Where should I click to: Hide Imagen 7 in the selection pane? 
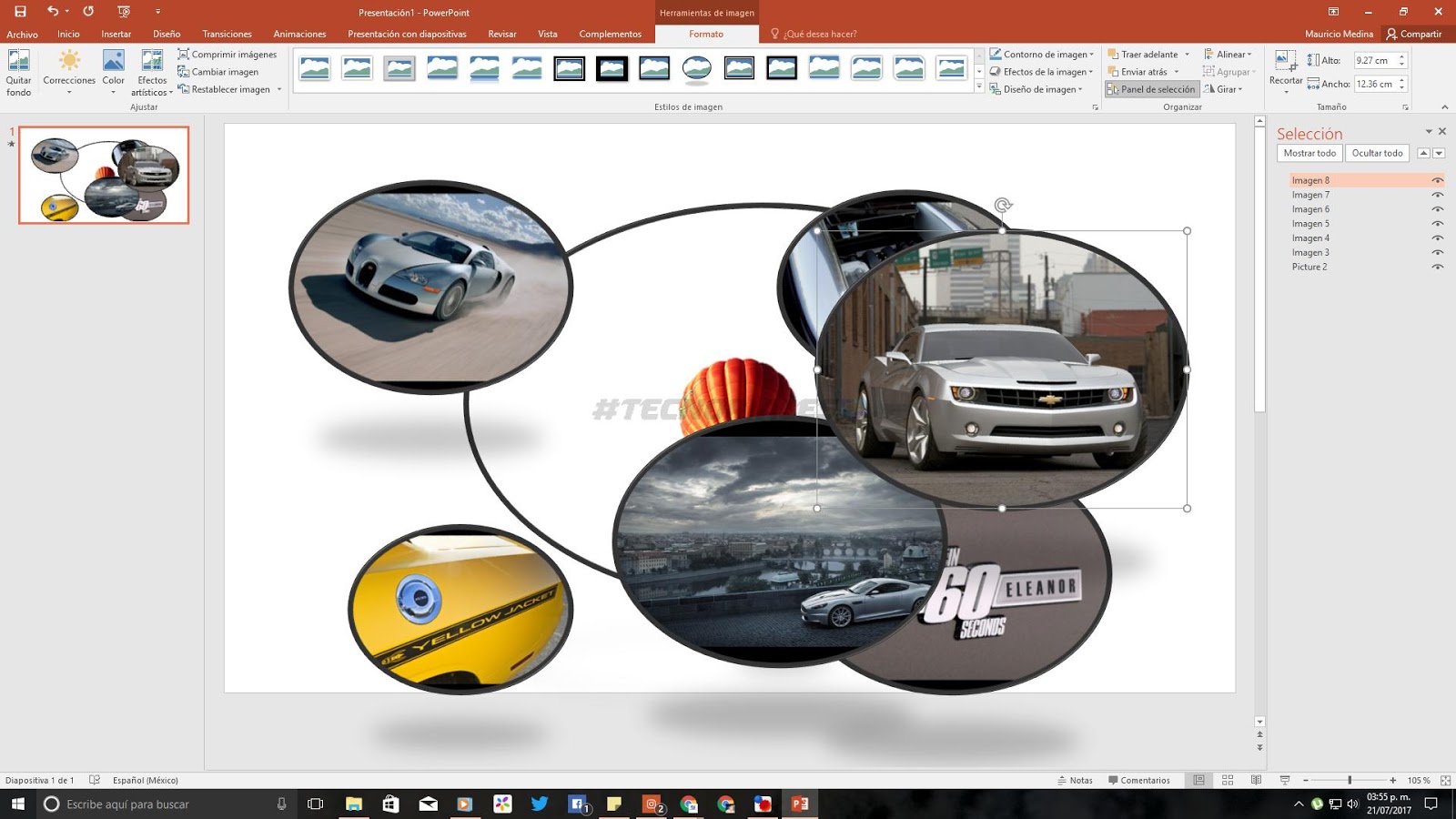[x=1439, y=194]
